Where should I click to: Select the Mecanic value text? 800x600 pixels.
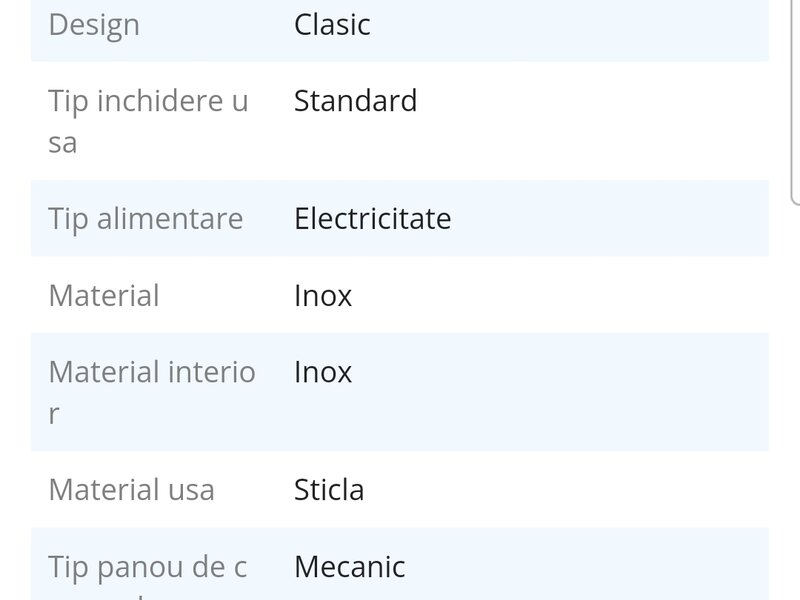click(x=349, y=567)
